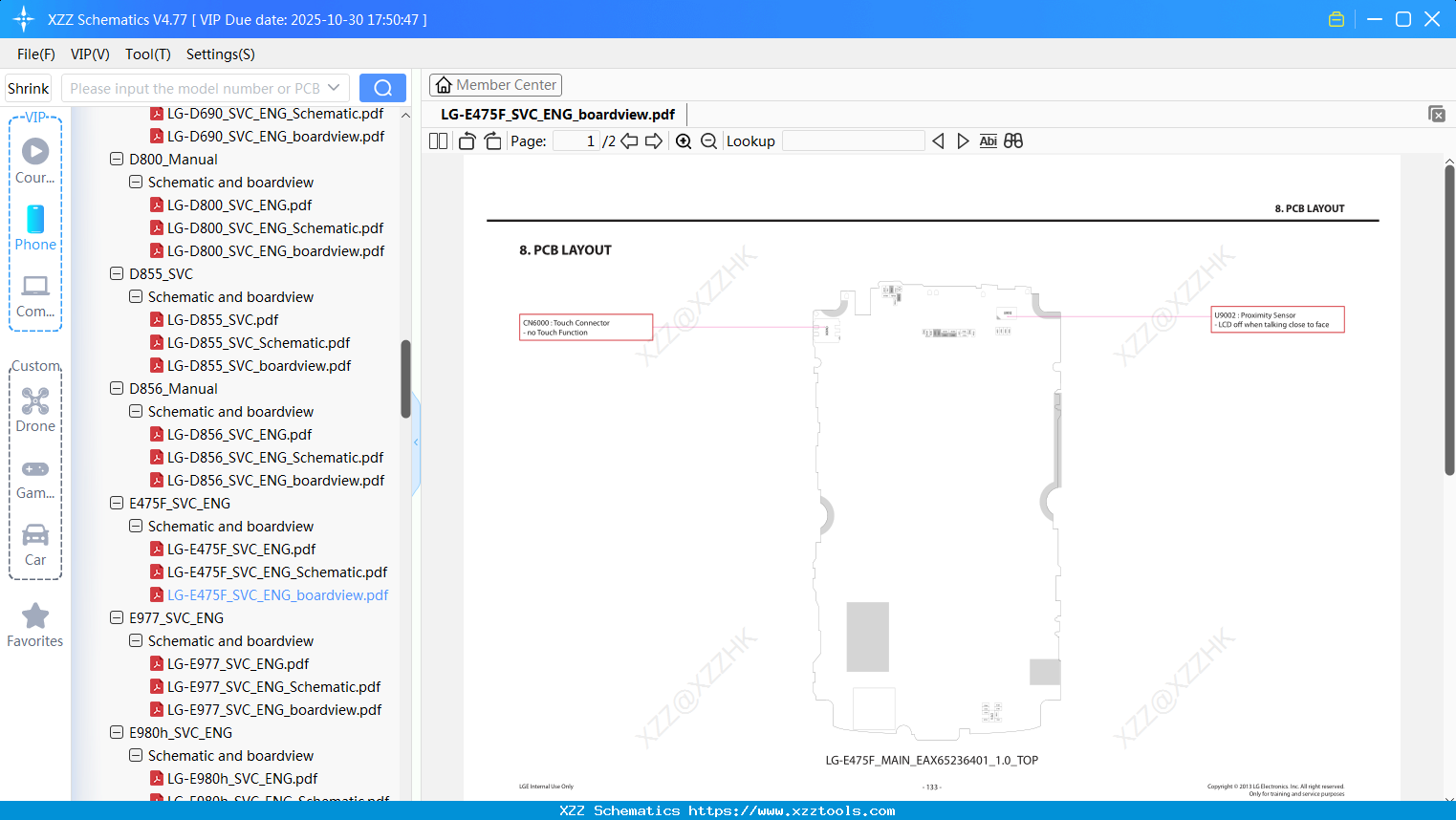Rotate the page counterclockwise

(467, 141)
